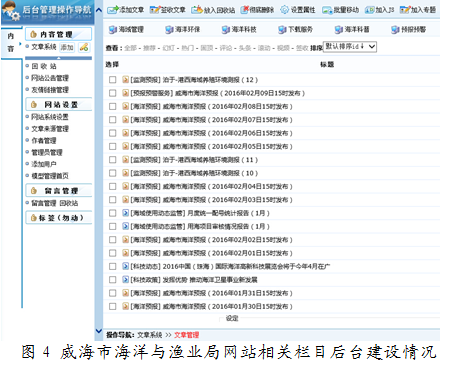Image resolution: width=450 pixels, height=375 pixels.
Task: Click the 加入JS toolbar icon
Action: (369, 10)
